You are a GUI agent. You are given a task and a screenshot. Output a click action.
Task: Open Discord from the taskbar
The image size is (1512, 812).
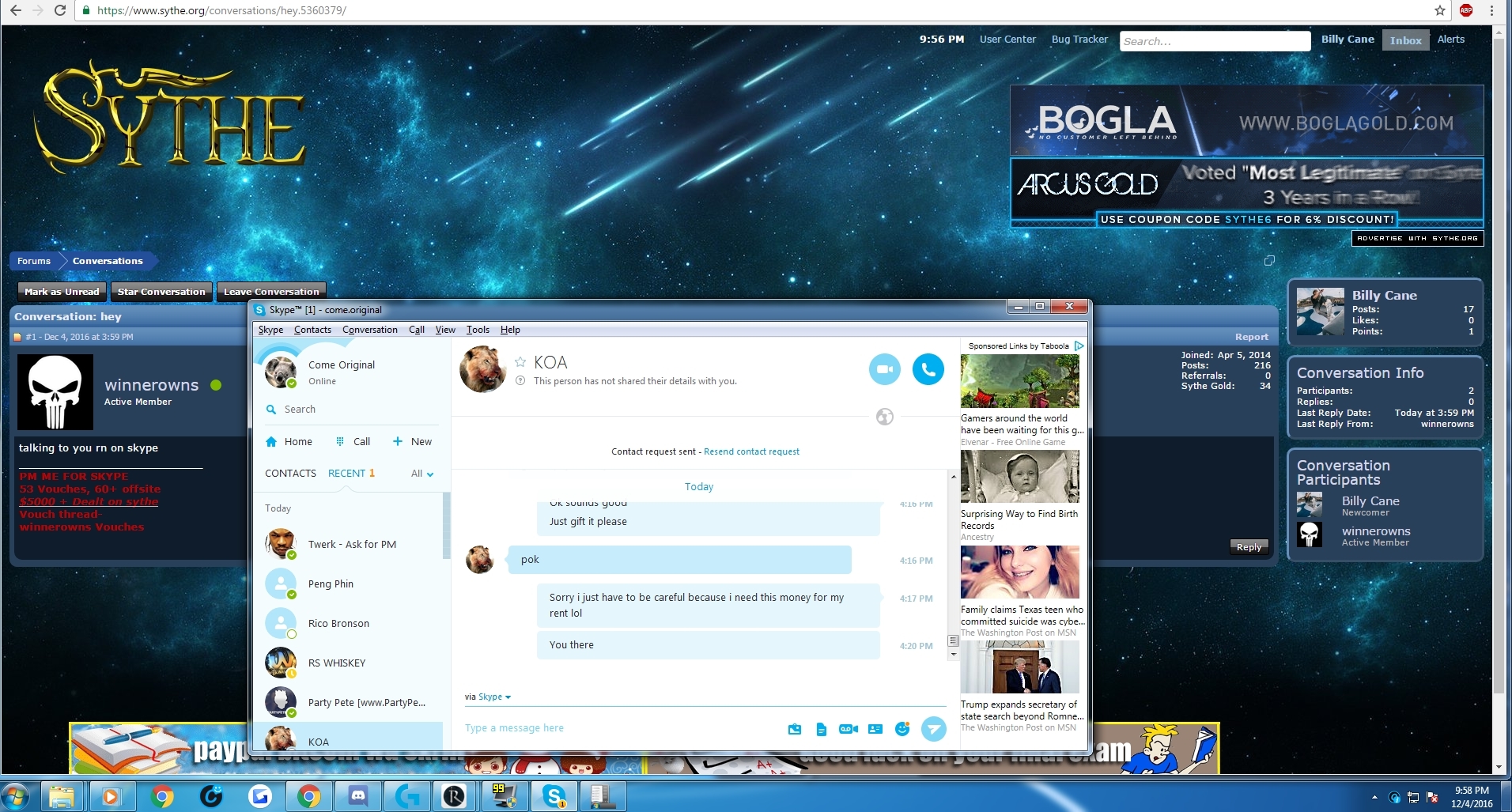click(x=357, y=796)
